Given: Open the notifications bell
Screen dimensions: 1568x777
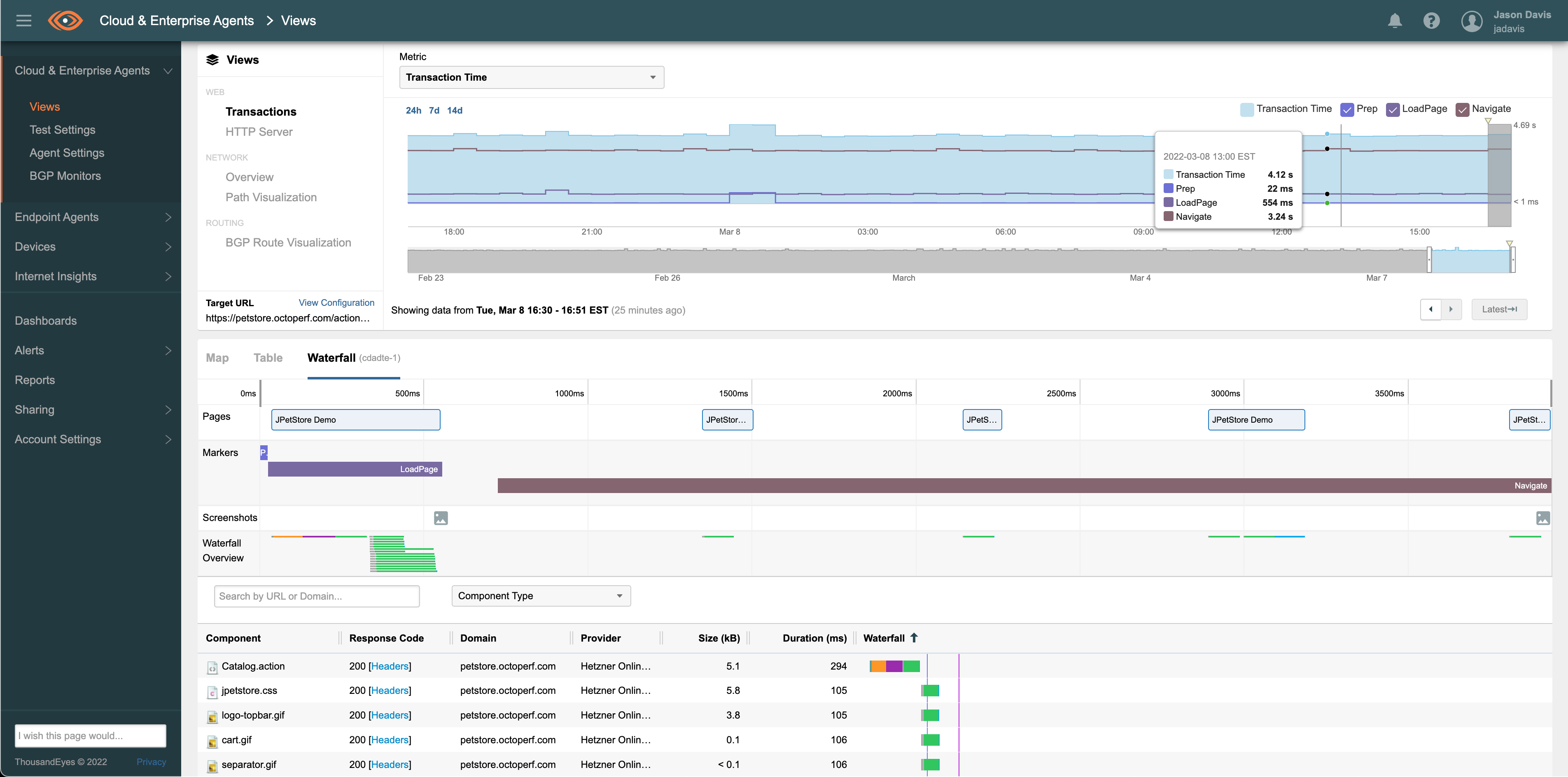Looking at the screenshot, I should coord(1395,21).
